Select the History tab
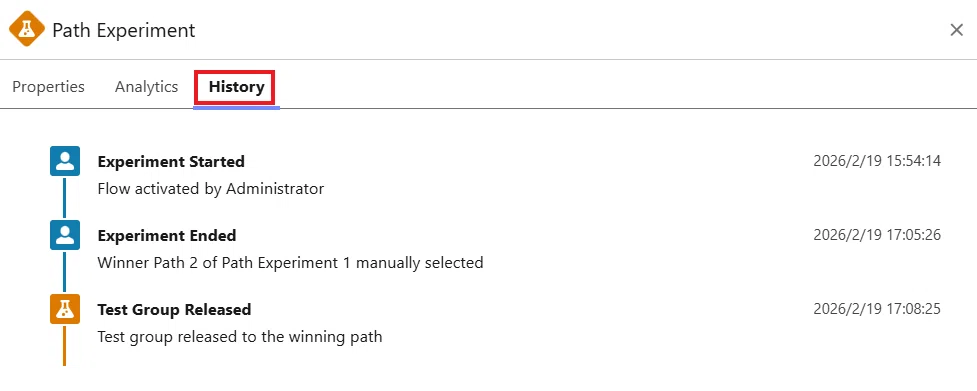Image resolution: width=977 pixels, height=391 pixels. pos(236,87)
